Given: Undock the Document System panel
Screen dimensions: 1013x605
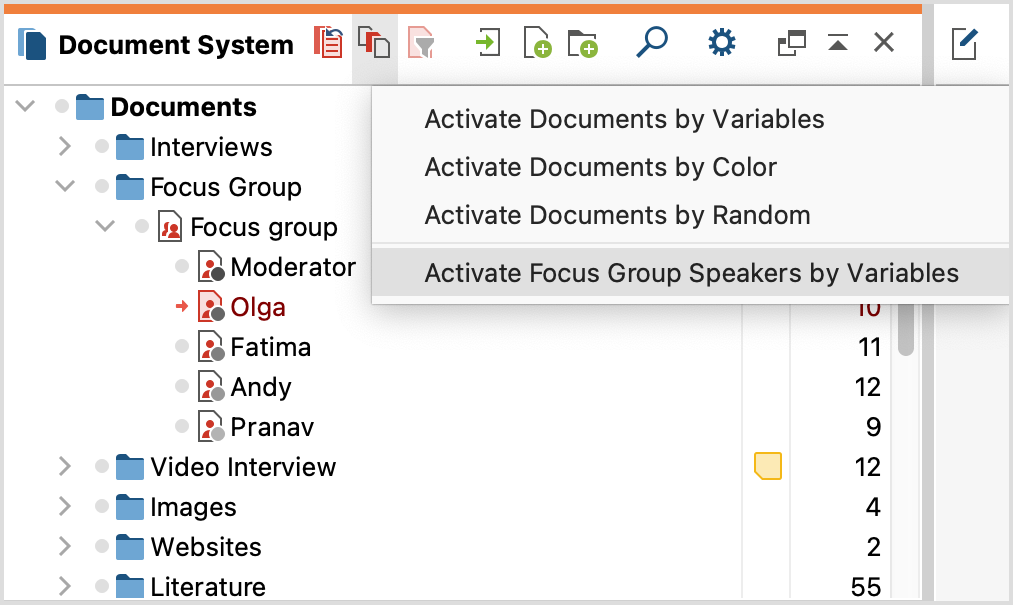Looking at the screenshot, I should (x=790, y=43).
